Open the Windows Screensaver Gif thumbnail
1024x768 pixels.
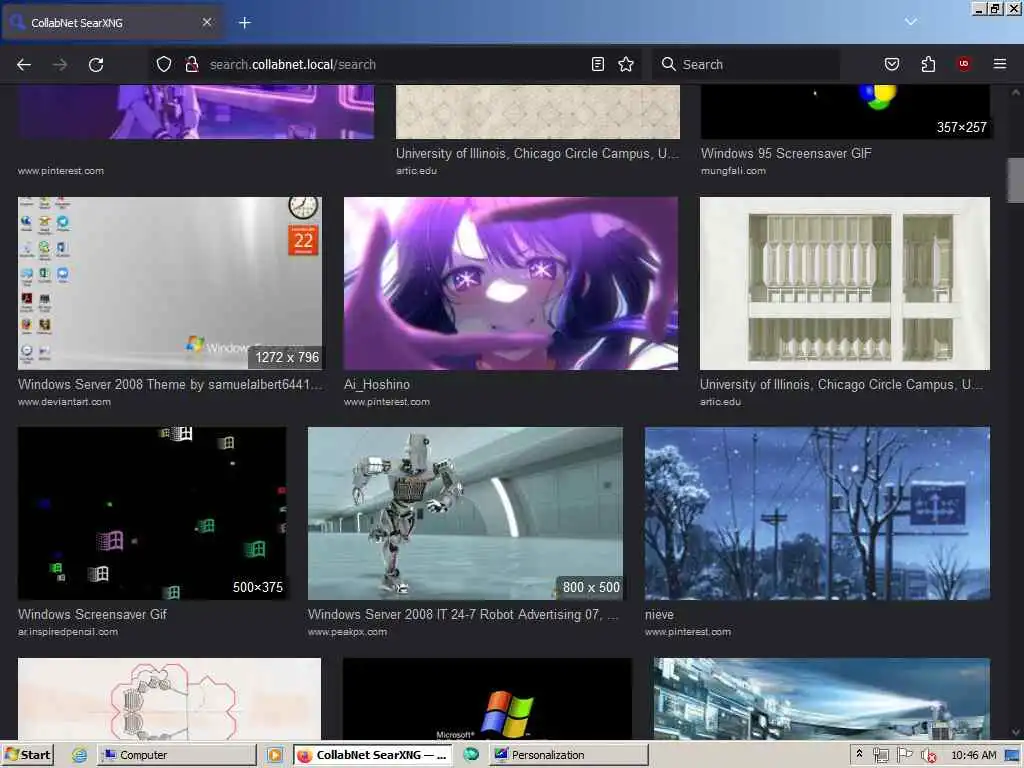tap(152, 513)
